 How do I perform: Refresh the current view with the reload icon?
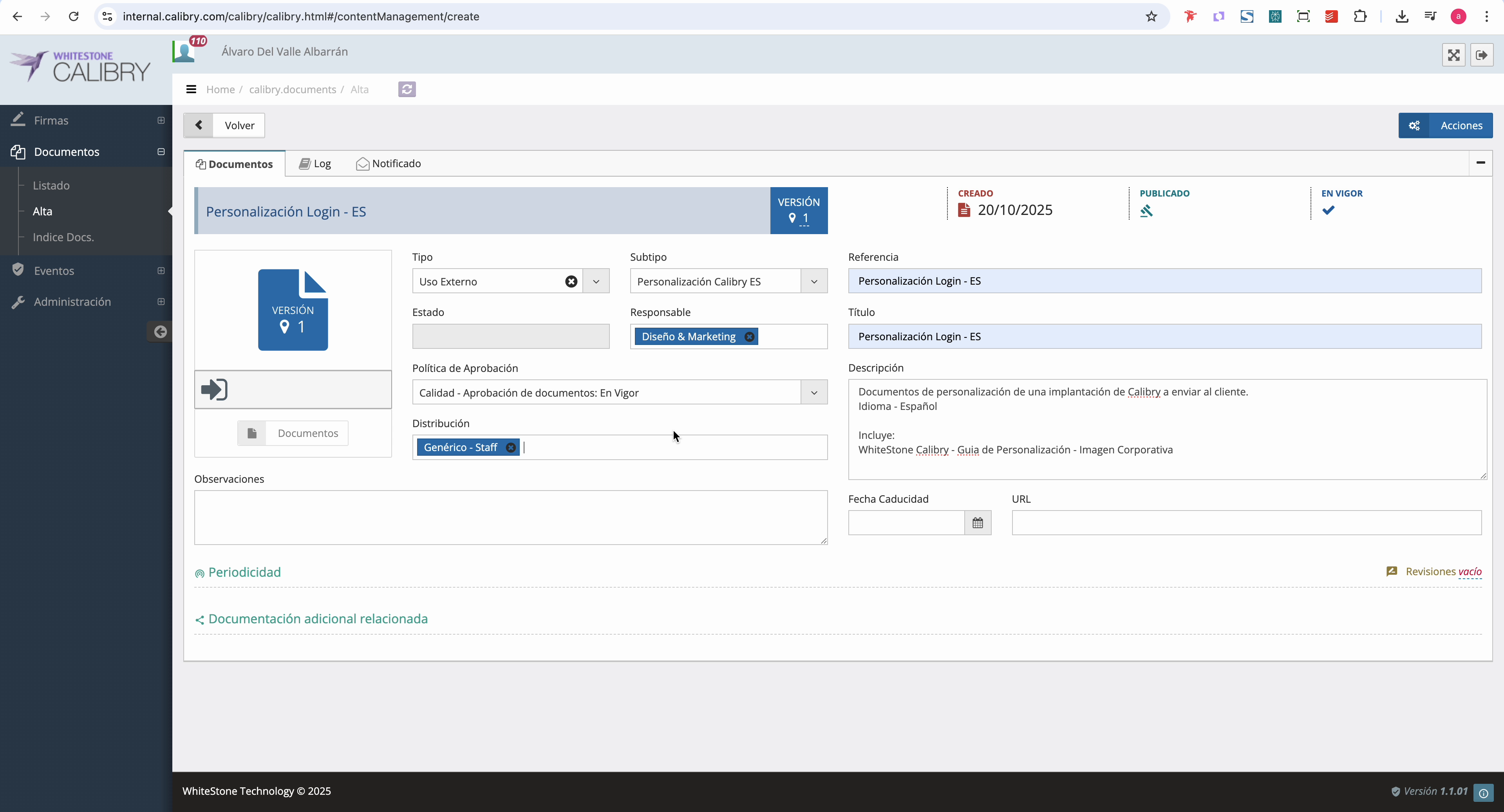pyautogui.click(x=407, y=89)
